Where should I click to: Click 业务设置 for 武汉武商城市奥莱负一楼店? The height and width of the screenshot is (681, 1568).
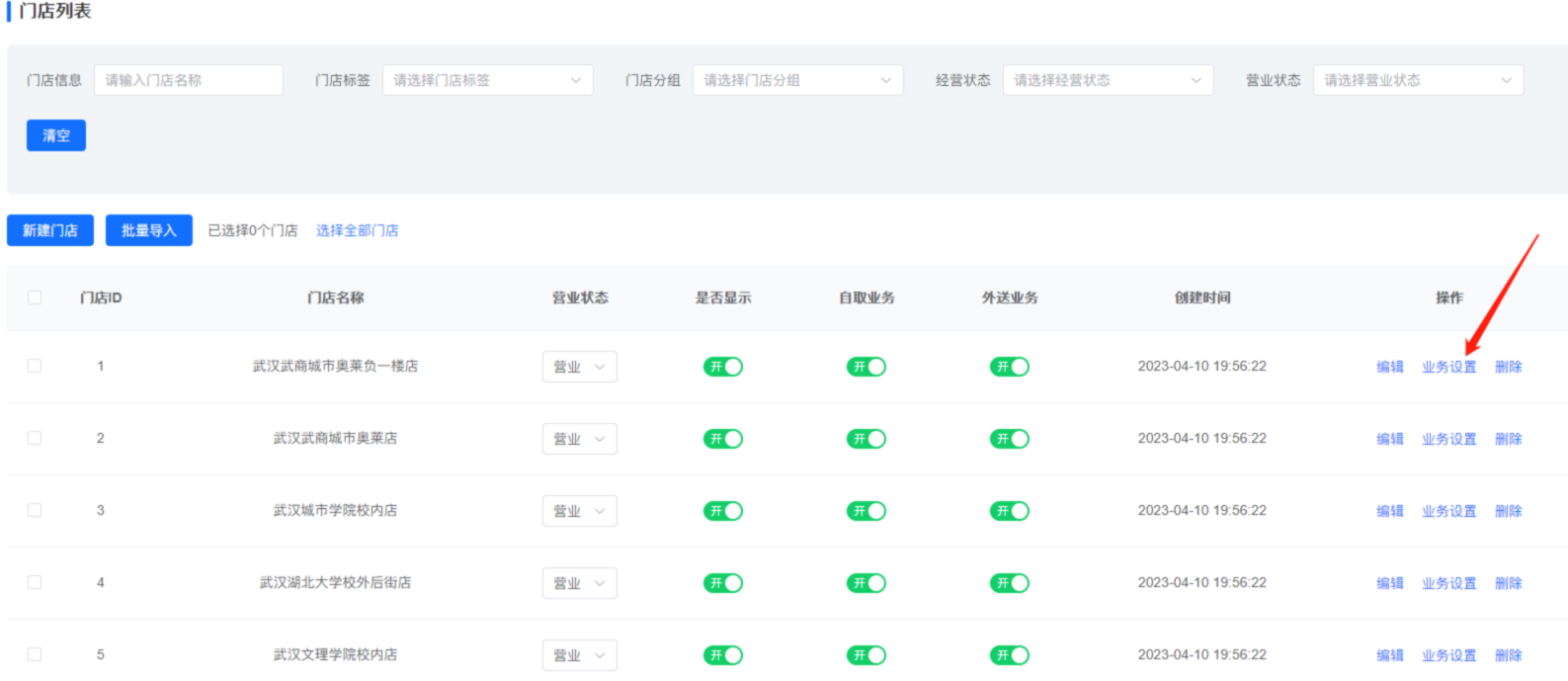click(1449, 367)
